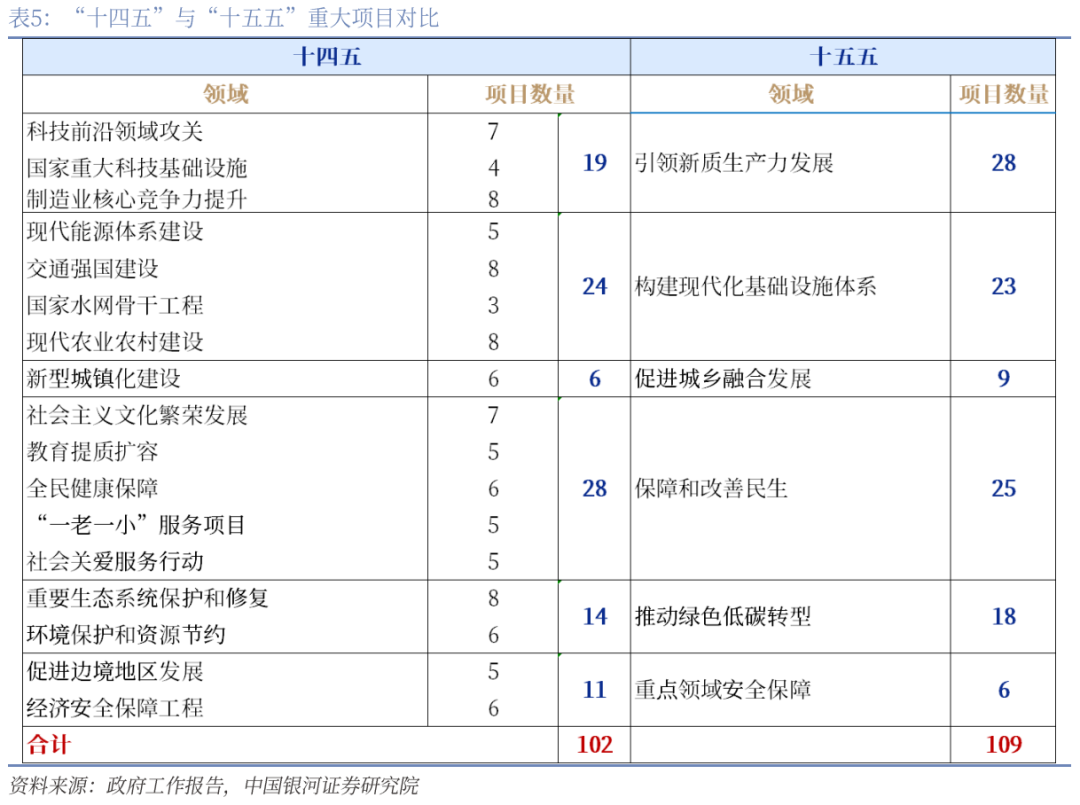
Task: Click the red "合计" total row label
Action: coord(50,745)
